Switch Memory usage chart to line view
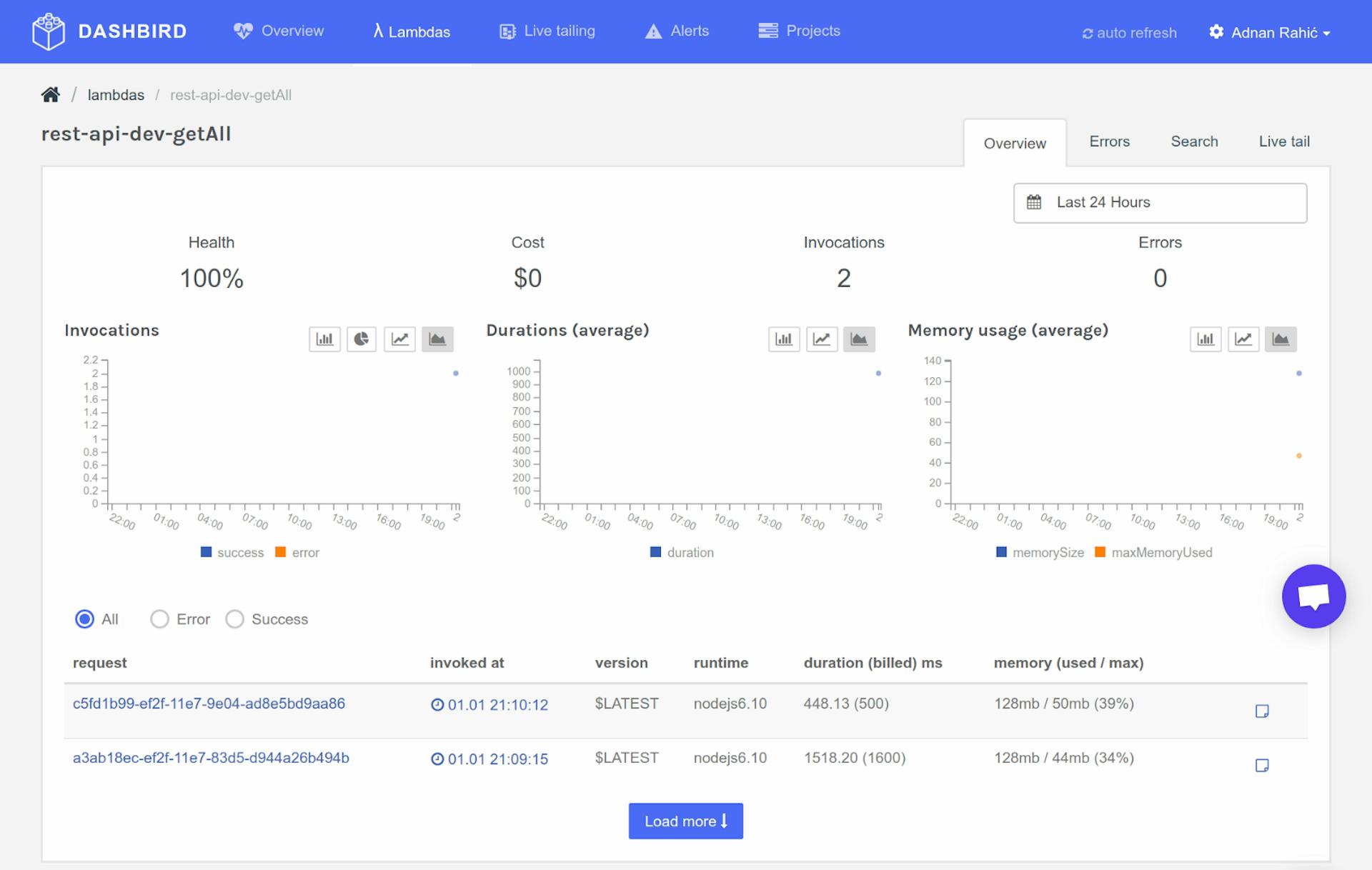 click(x=1243, y=339)
